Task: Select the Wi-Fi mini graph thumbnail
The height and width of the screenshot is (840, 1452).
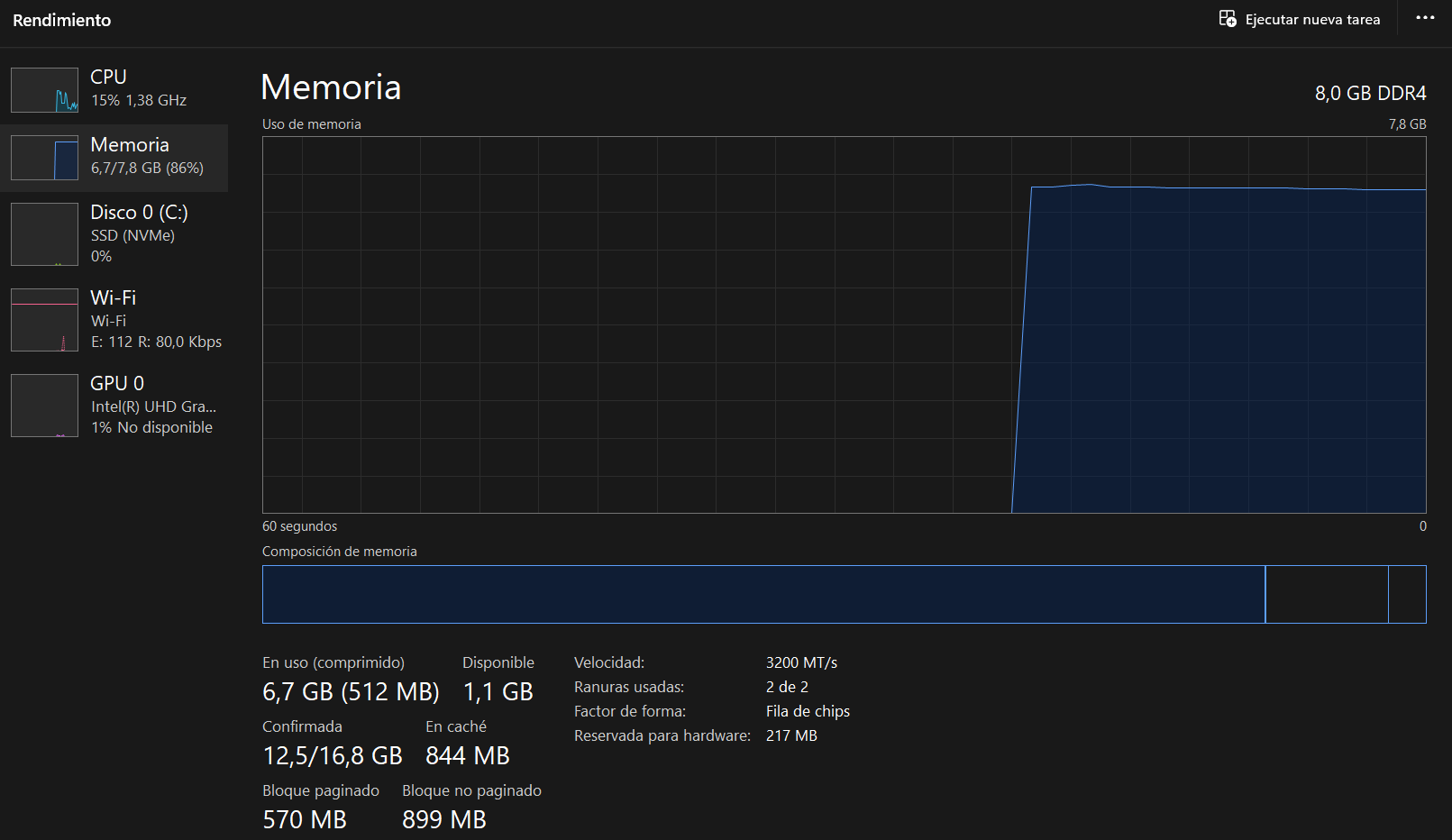Action: (x=44, y=320)
